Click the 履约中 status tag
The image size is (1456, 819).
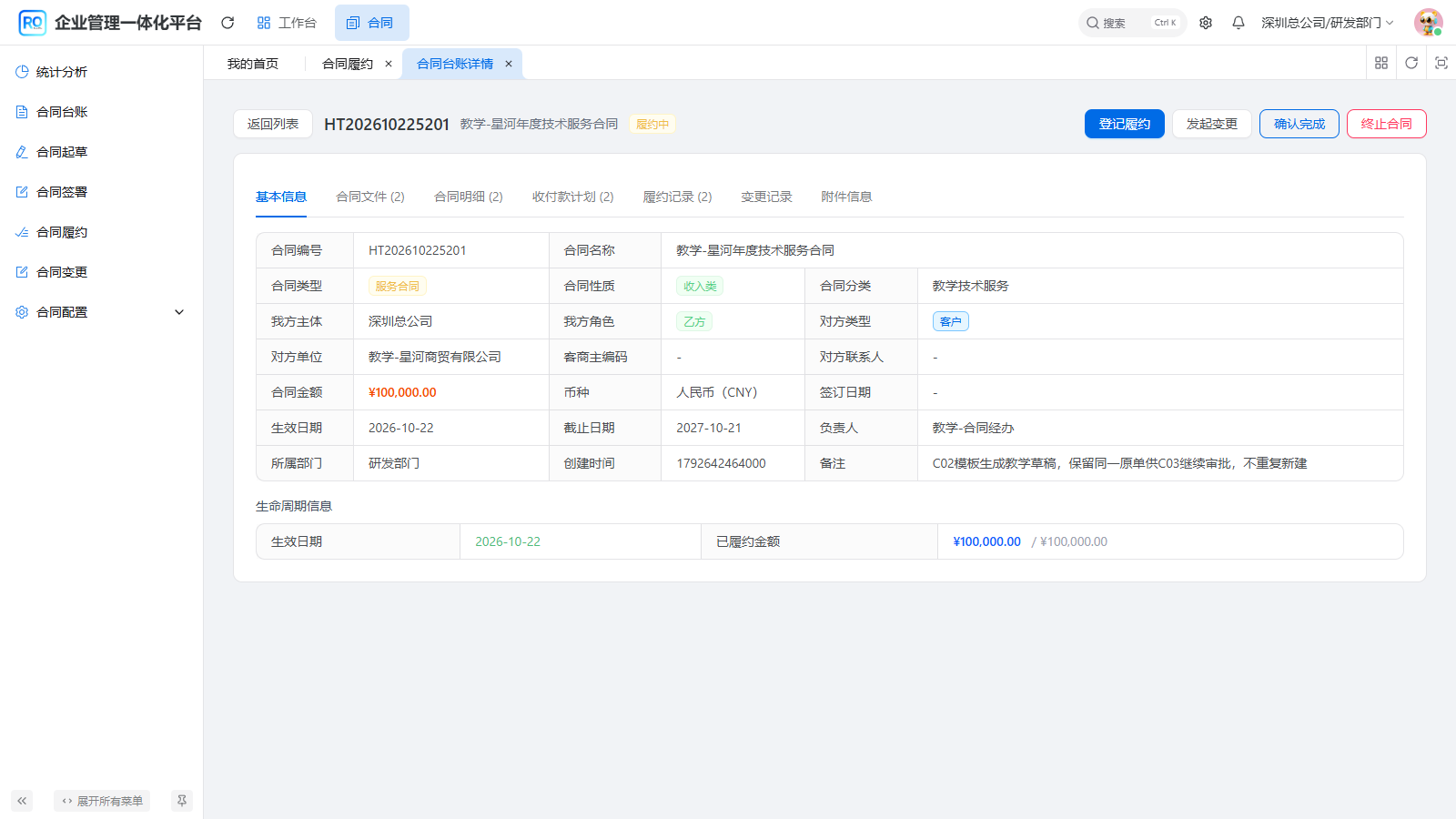[x=652, y=125]
